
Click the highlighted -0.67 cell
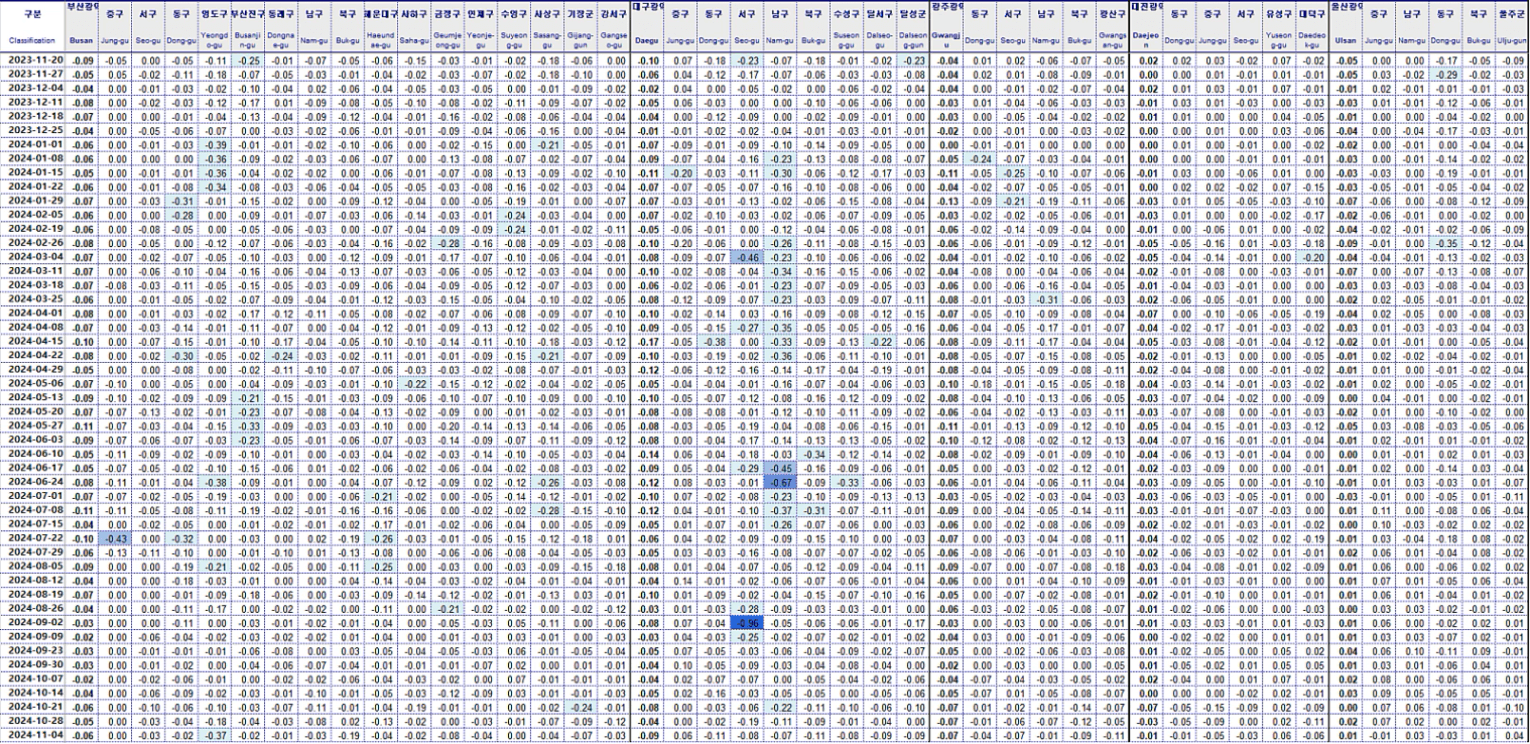pyautogui.click(x=781, y=482)
